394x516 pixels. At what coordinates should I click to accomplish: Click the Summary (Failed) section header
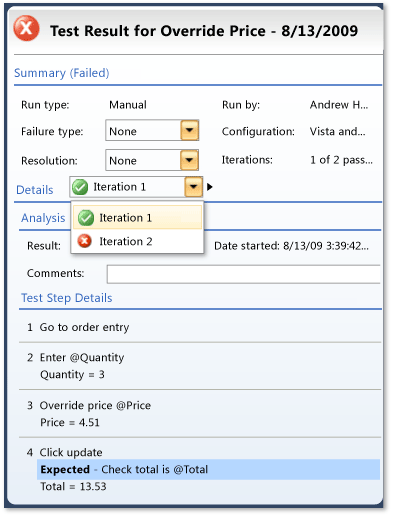pyautogui.click(x=62, y=73)
